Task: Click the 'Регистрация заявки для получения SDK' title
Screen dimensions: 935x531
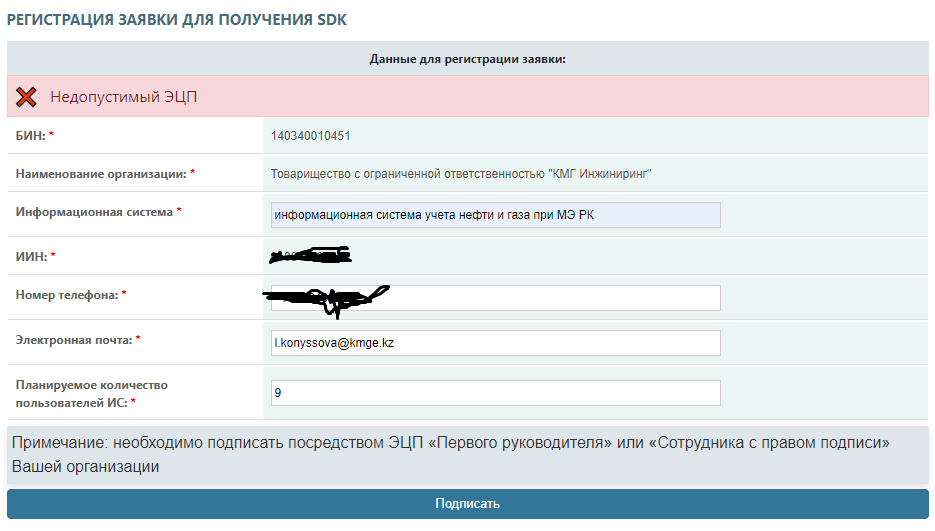Action: [x=178, y=20]
